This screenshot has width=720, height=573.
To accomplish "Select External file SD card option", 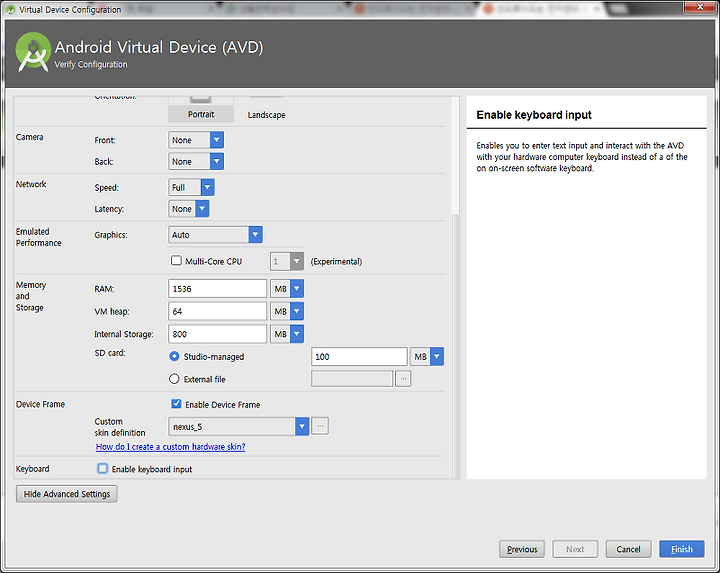I will (174, 379).
